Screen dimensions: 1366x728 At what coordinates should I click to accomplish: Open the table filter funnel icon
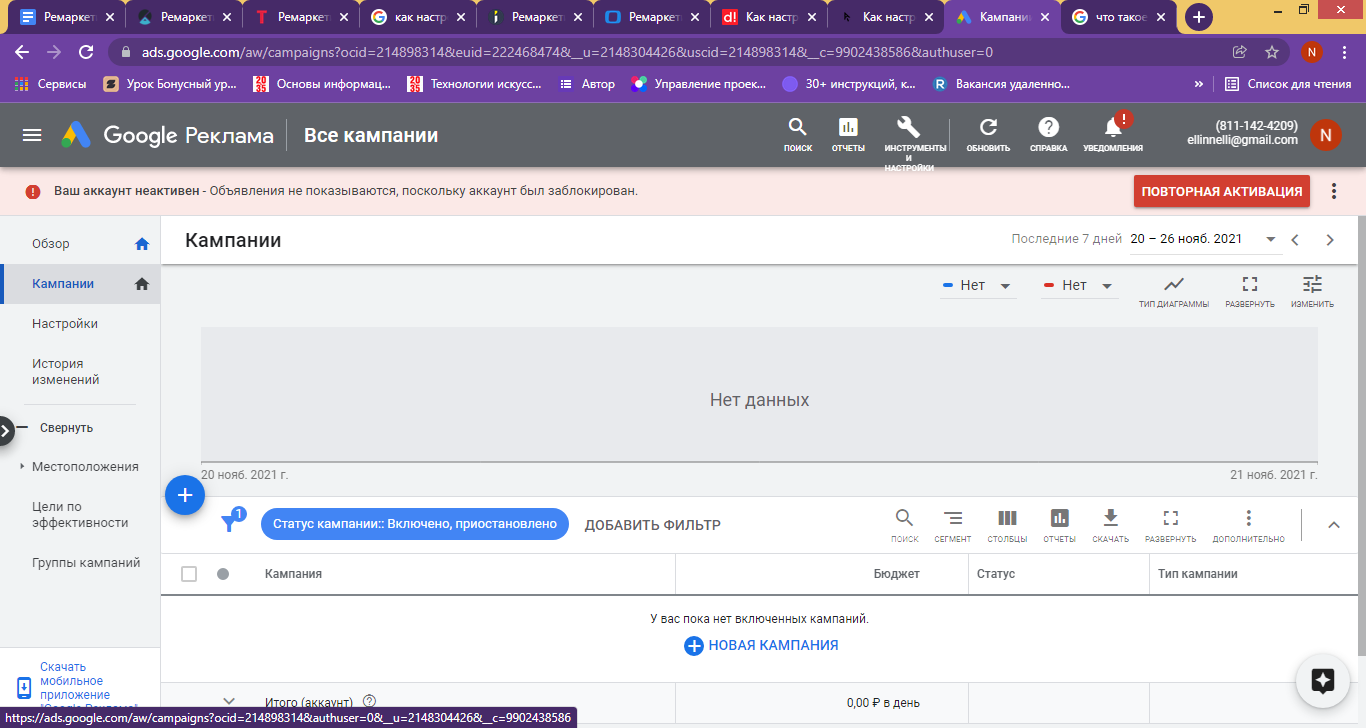pos(231,522)
